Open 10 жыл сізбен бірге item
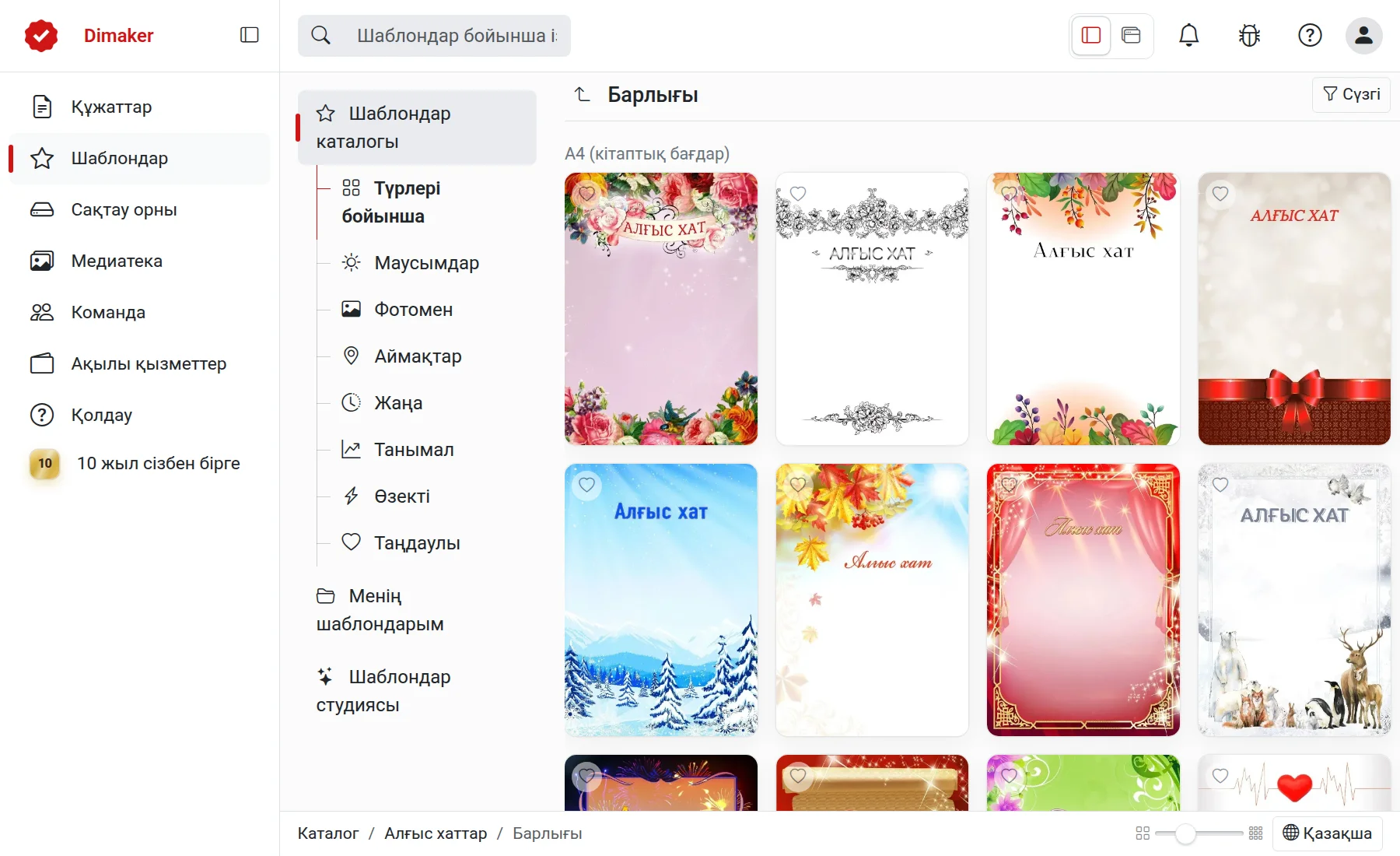Image resolution: width=1400 pixels, height=856 pixels. click(x=140, y=463)
